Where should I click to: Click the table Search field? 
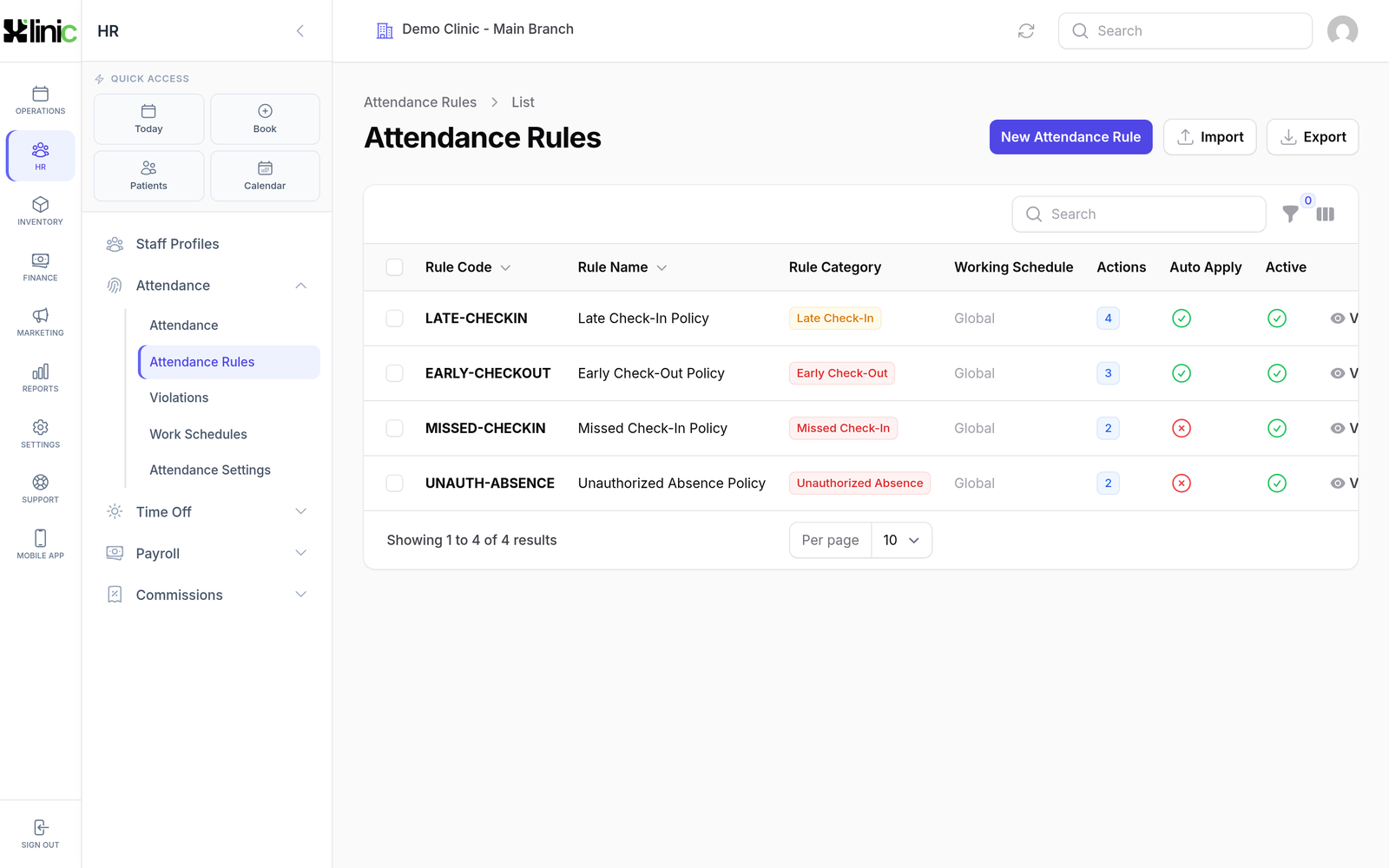(x=1139, y=214)
